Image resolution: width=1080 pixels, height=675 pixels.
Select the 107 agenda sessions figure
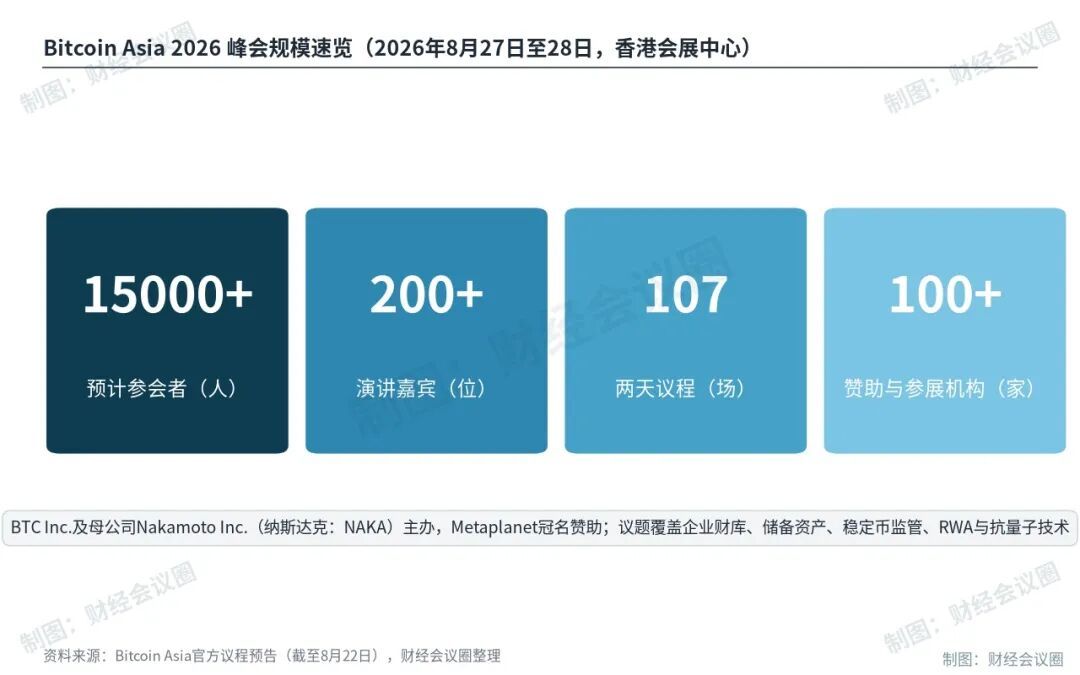[x=685, y=295]
